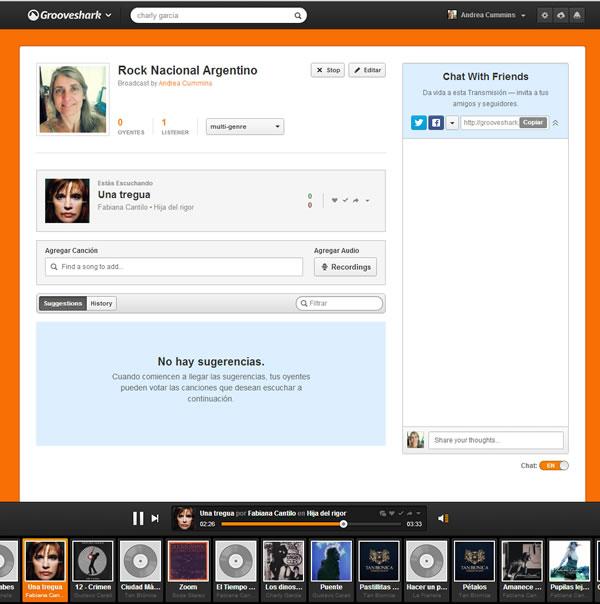The width and height of the screenshot is (600, 604).
Task: Select queue item Pétalos
Action: pyautogui.click(x=474, y=569)
